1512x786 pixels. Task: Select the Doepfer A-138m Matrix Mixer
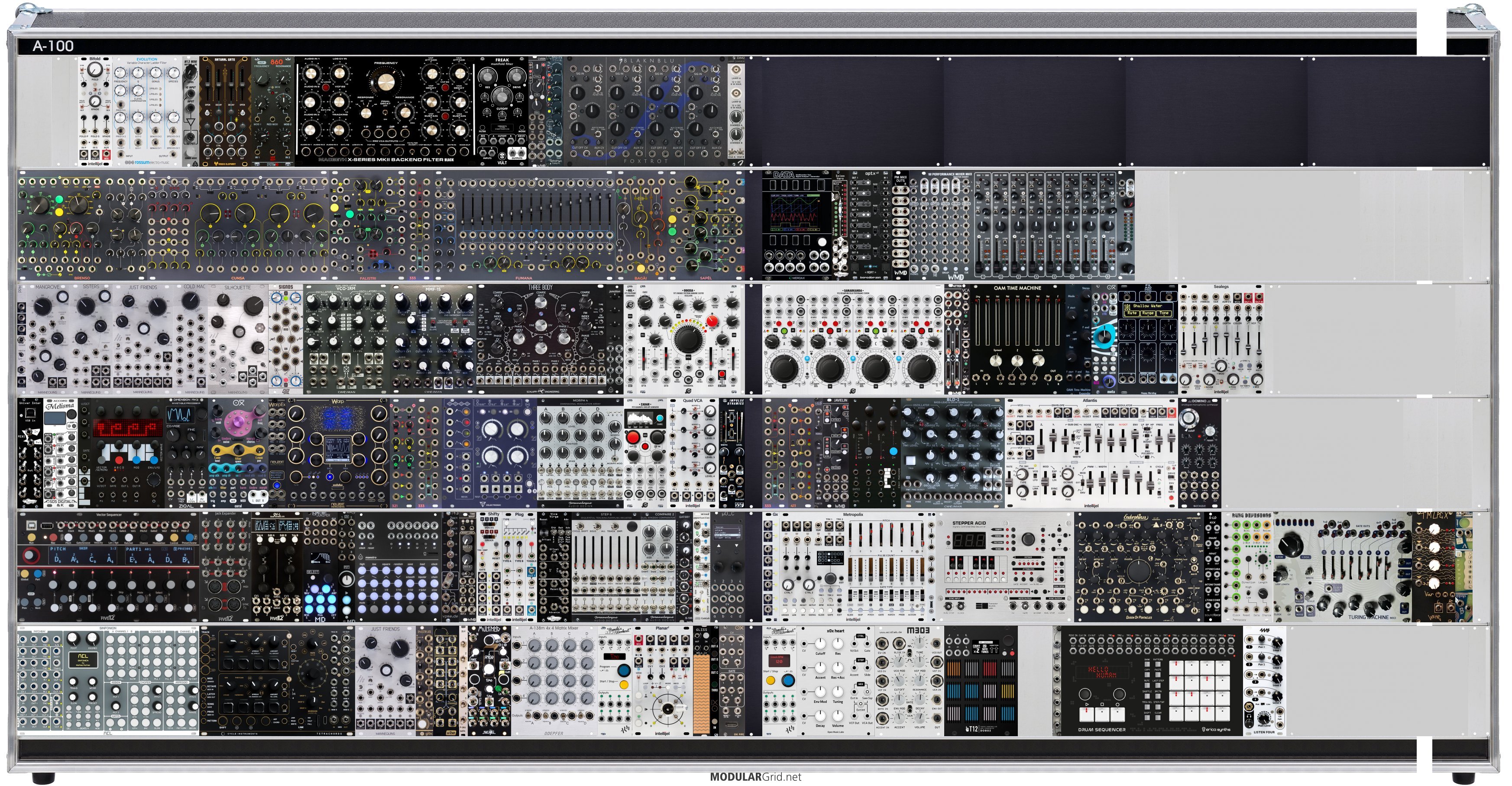click(x=554, y=682)
